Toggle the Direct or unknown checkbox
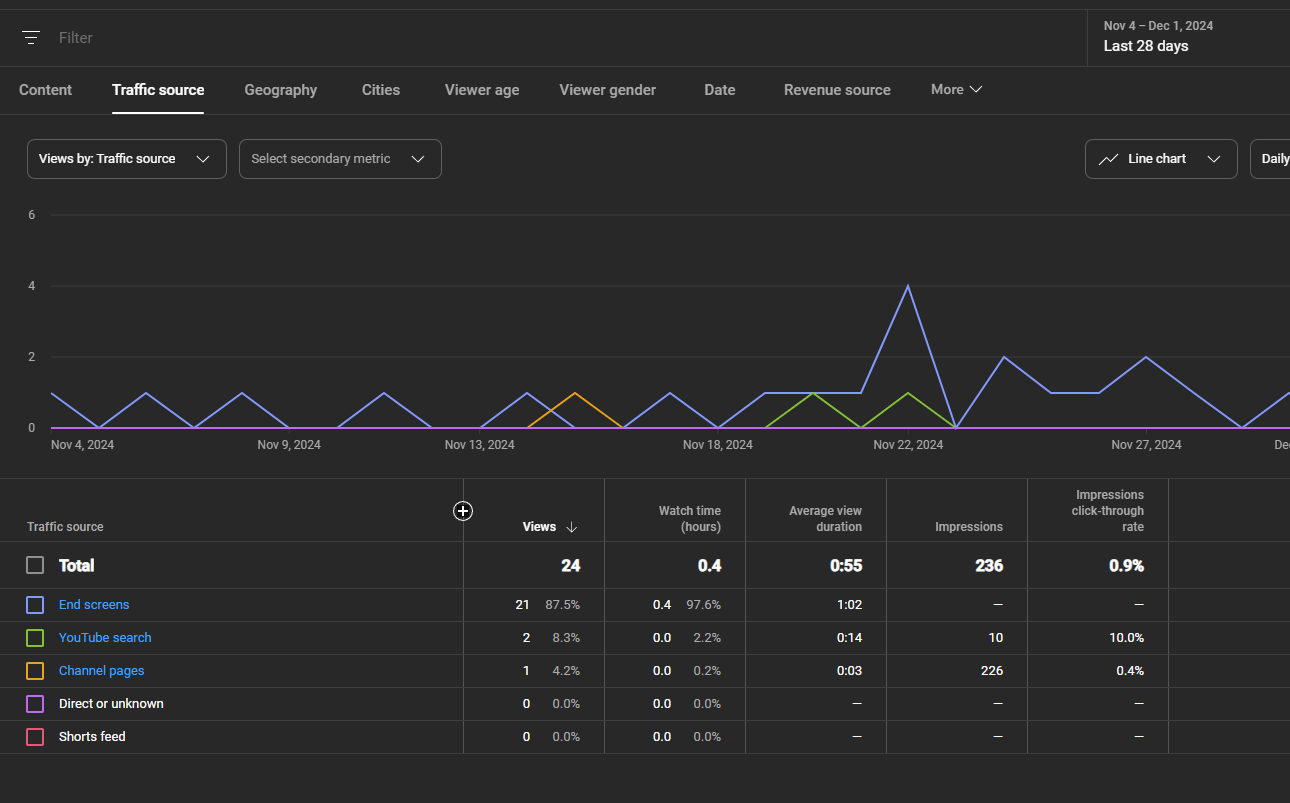Image resolution: width=1290 pixels, height=803 pixels. coord(35,704)
